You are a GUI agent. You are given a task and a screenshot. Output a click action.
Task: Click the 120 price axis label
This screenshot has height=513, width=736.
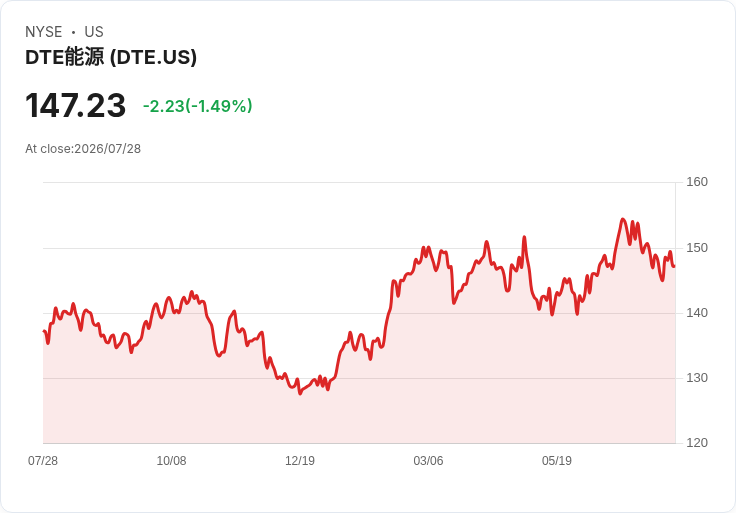click(697, 443)
